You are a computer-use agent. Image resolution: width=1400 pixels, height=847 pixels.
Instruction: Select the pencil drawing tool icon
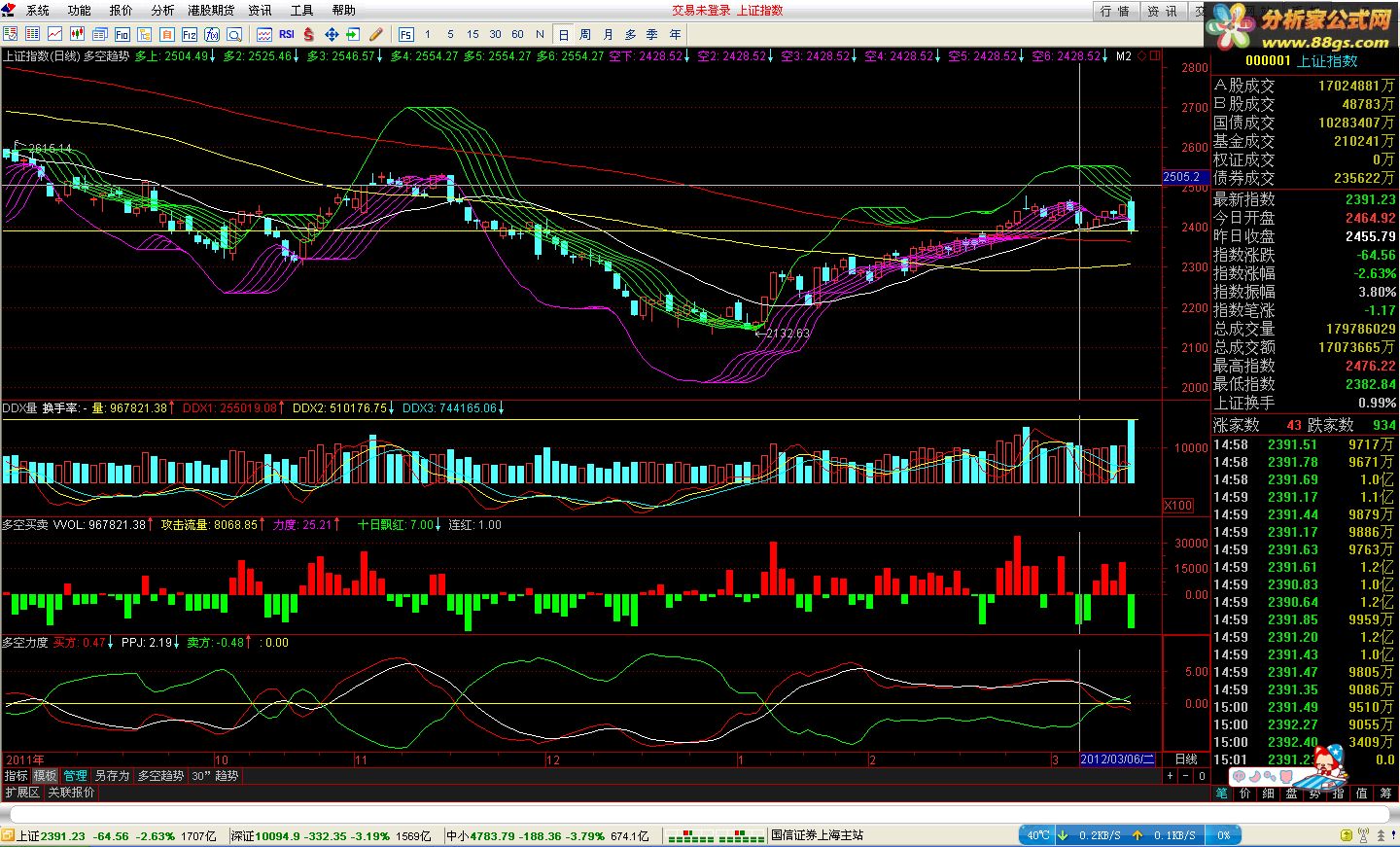[376, 34]
